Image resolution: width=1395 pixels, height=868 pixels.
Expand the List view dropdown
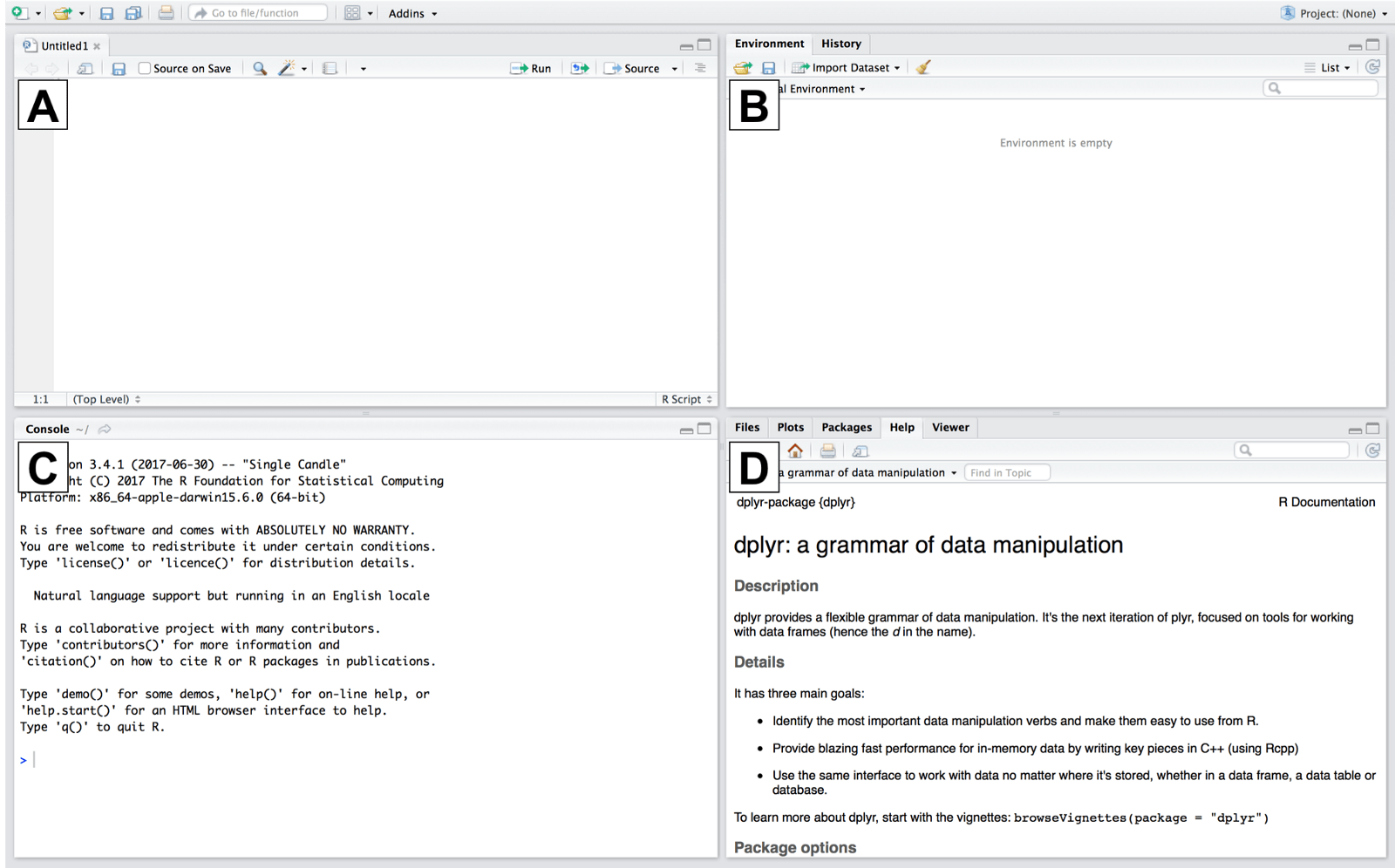(1327, 67)
